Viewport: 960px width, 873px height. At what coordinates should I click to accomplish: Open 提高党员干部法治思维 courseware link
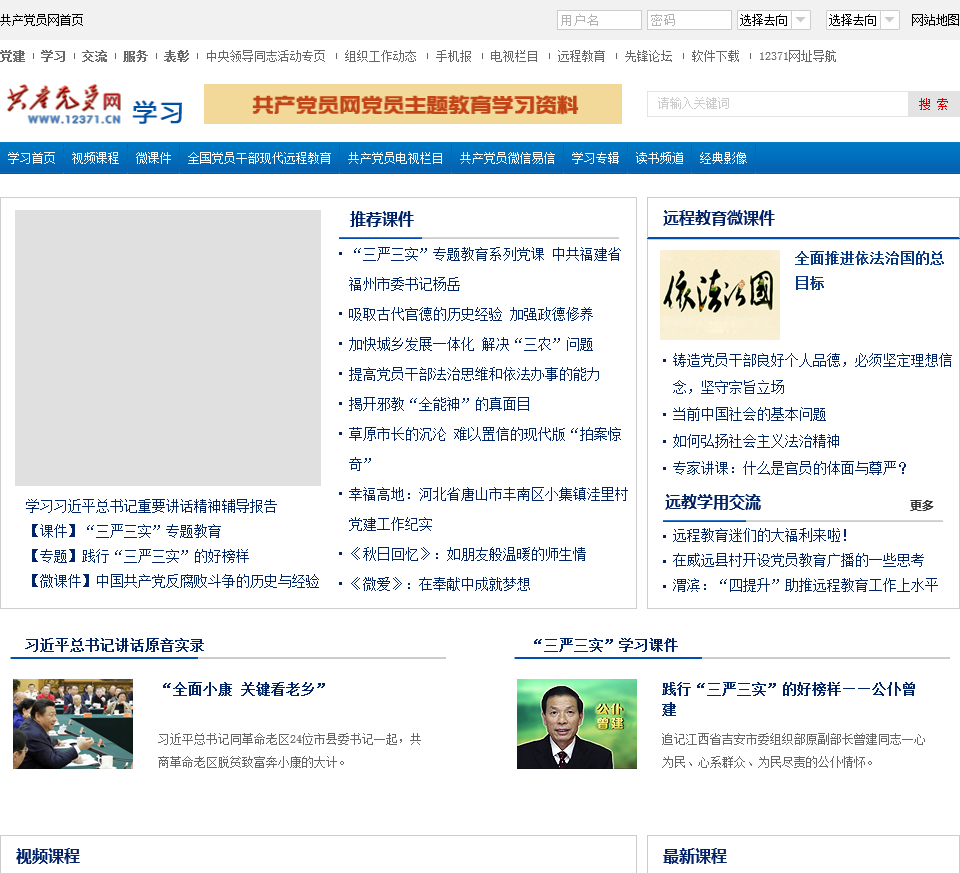pos(474,375)
